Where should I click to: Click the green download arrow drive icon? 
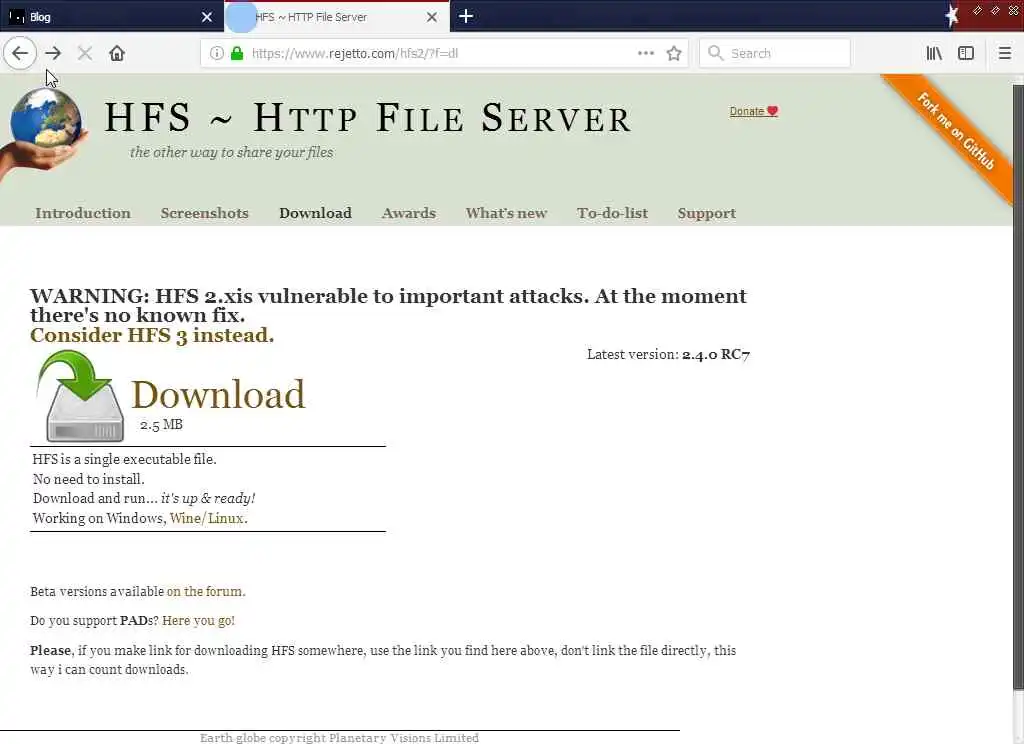click(x=81, y=396)
